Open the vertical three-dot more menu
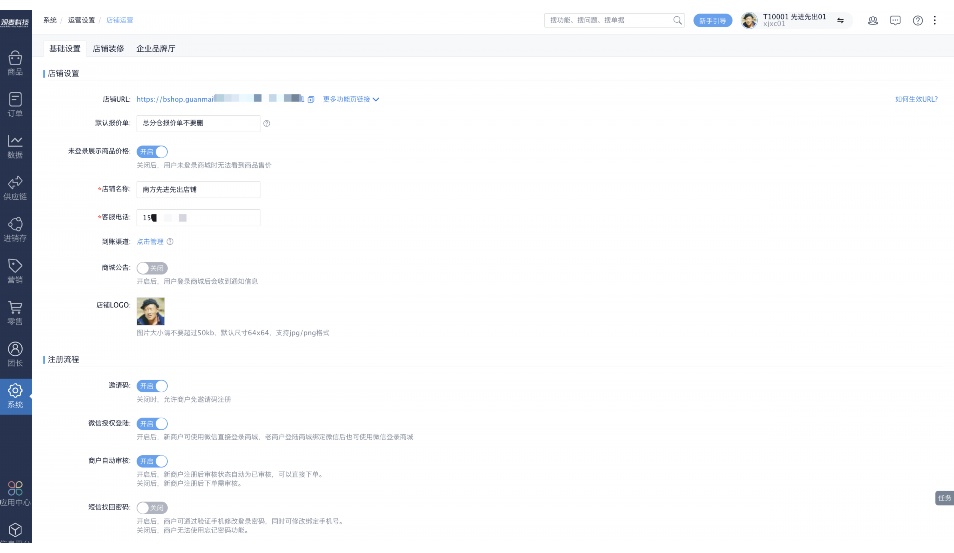 pos(935,20)
